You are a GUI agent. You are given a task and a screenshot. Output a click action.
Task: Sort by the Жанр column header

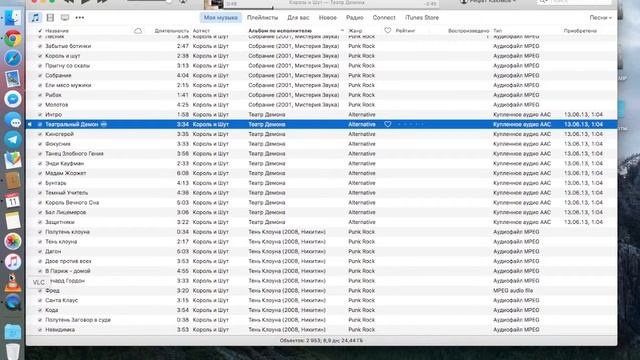(x=355, y=31)
